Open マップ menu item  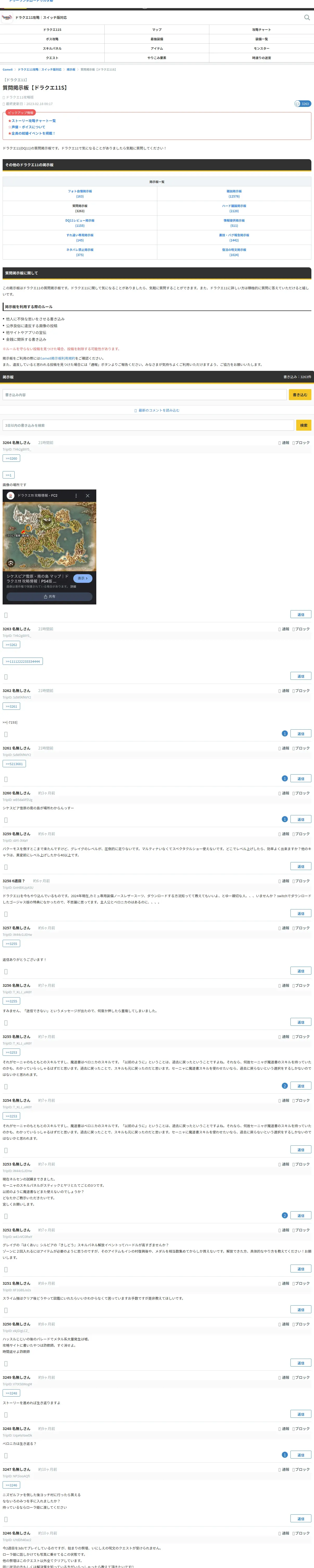[157, 29]
